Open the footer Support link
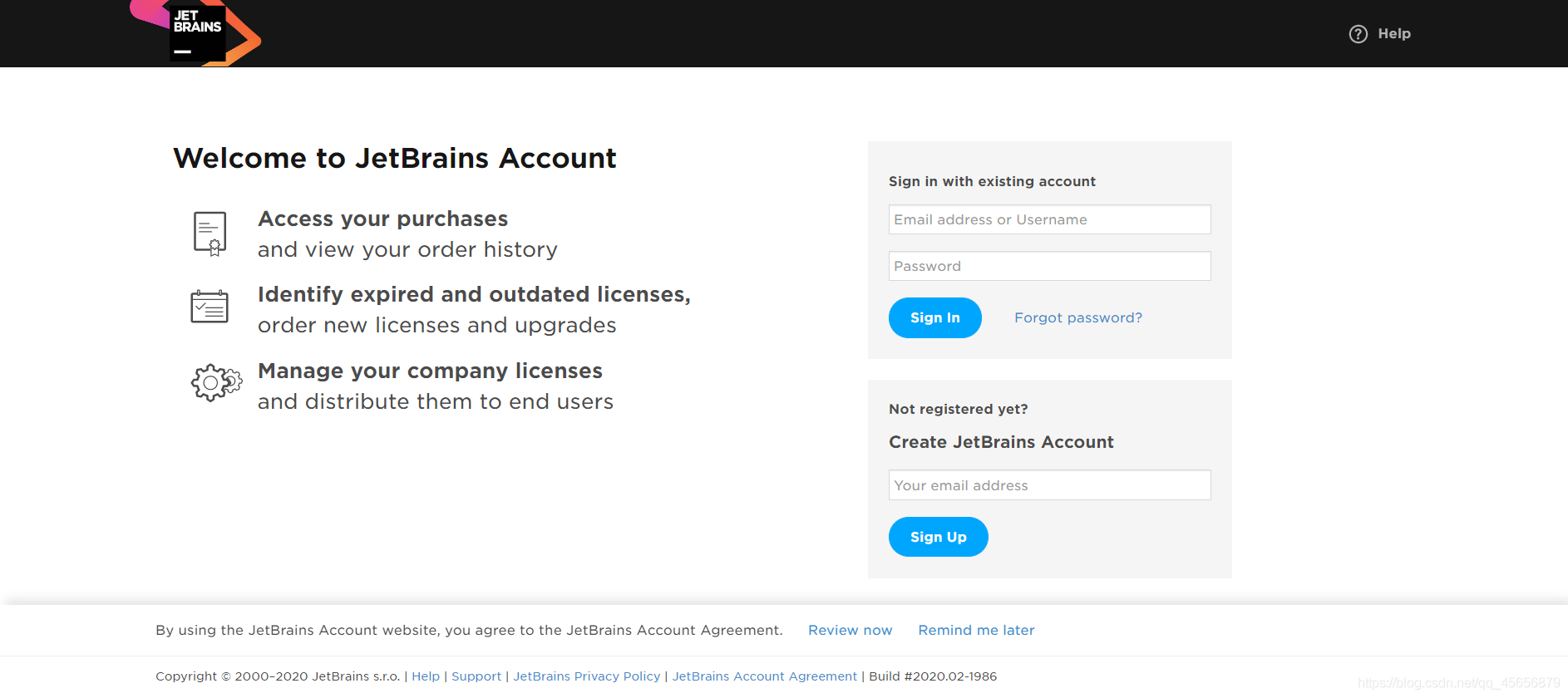This screenshot has height=698, width=1568. [x=476, y=676]
